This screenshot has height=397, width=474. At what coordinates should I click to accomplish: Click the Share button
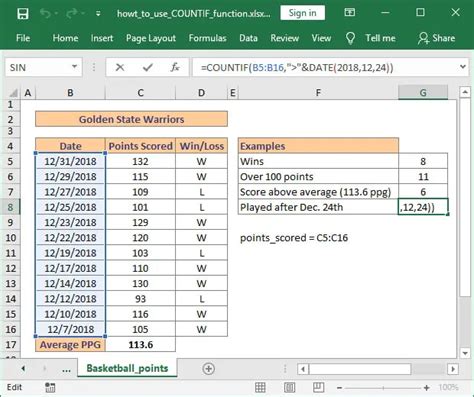point(436,38)
